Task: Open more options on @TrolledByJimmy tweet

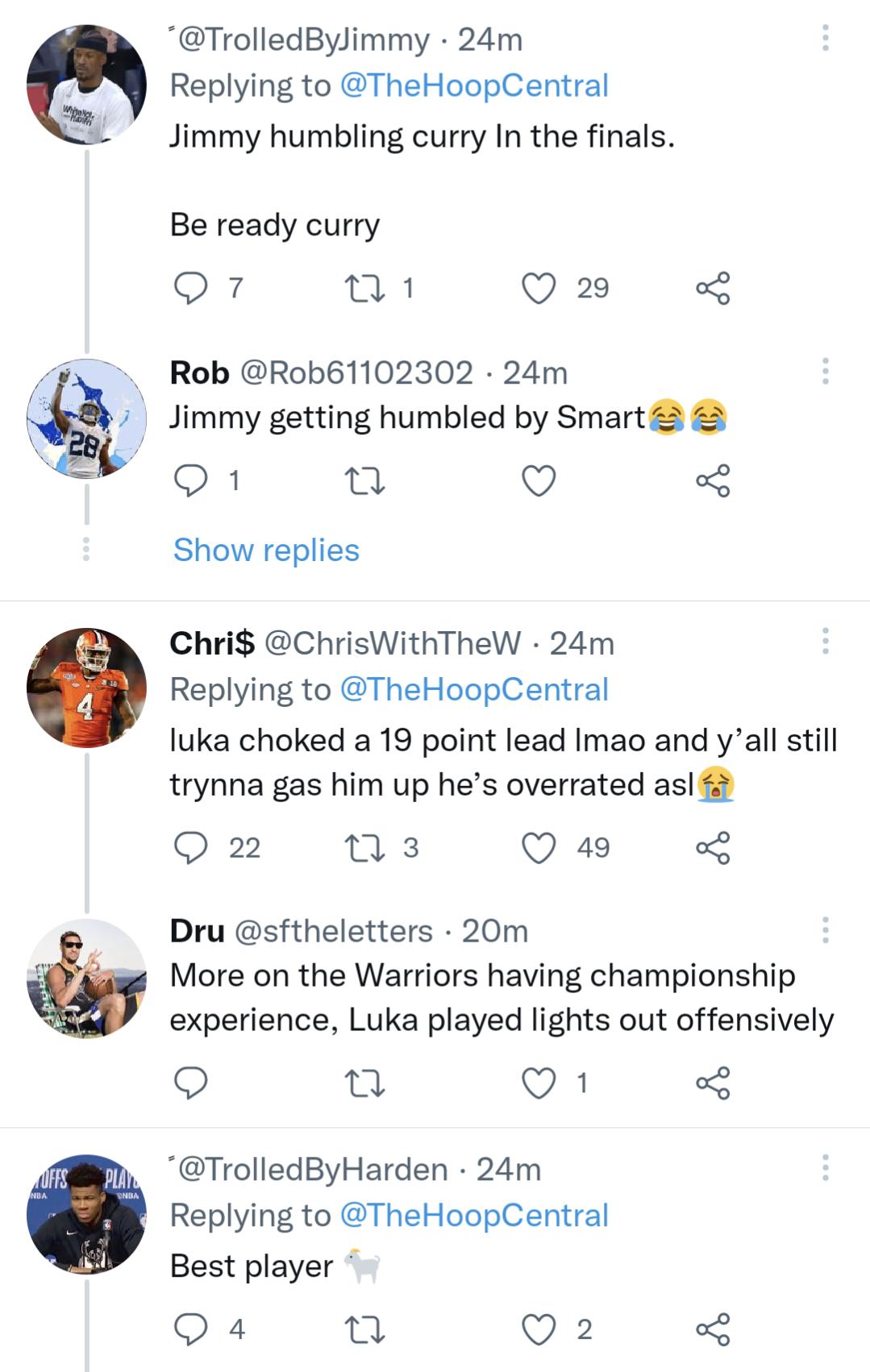Action: (x=825, y=38)
